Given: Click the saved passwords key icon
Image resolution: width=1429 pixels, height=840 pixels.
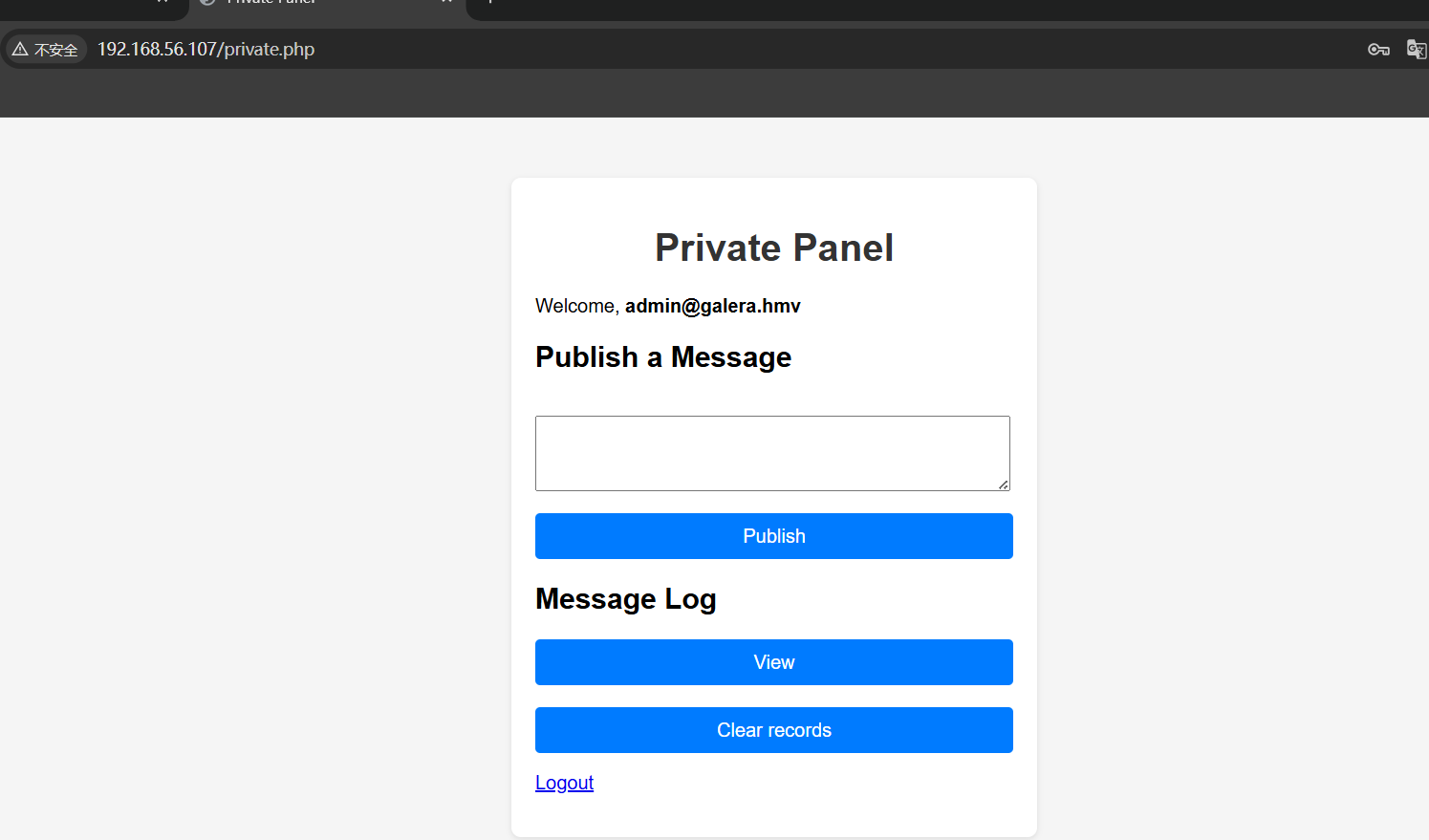Looking at the screenshot, I should click(x=1377, y=50).
